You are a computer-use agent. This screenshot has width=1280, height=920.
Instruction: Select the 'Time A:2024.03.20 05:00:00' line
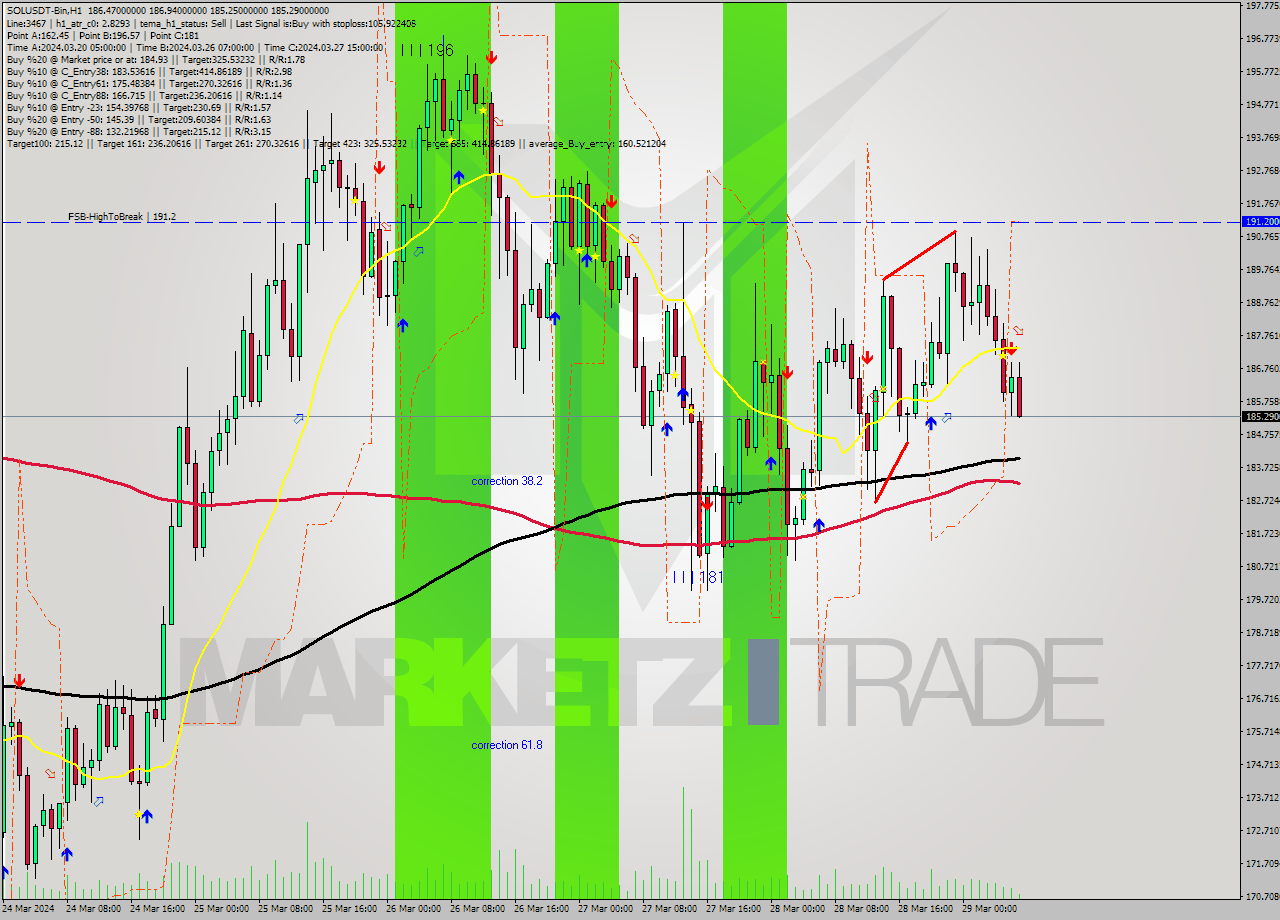point(195,47)
